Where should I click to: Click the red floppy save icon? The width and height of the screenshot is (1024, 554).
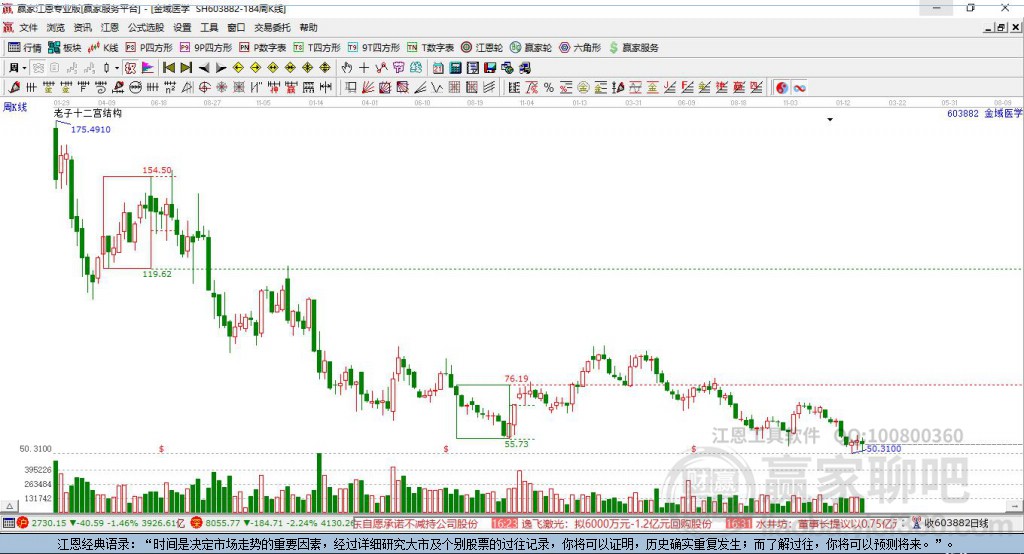click(490, 68)
